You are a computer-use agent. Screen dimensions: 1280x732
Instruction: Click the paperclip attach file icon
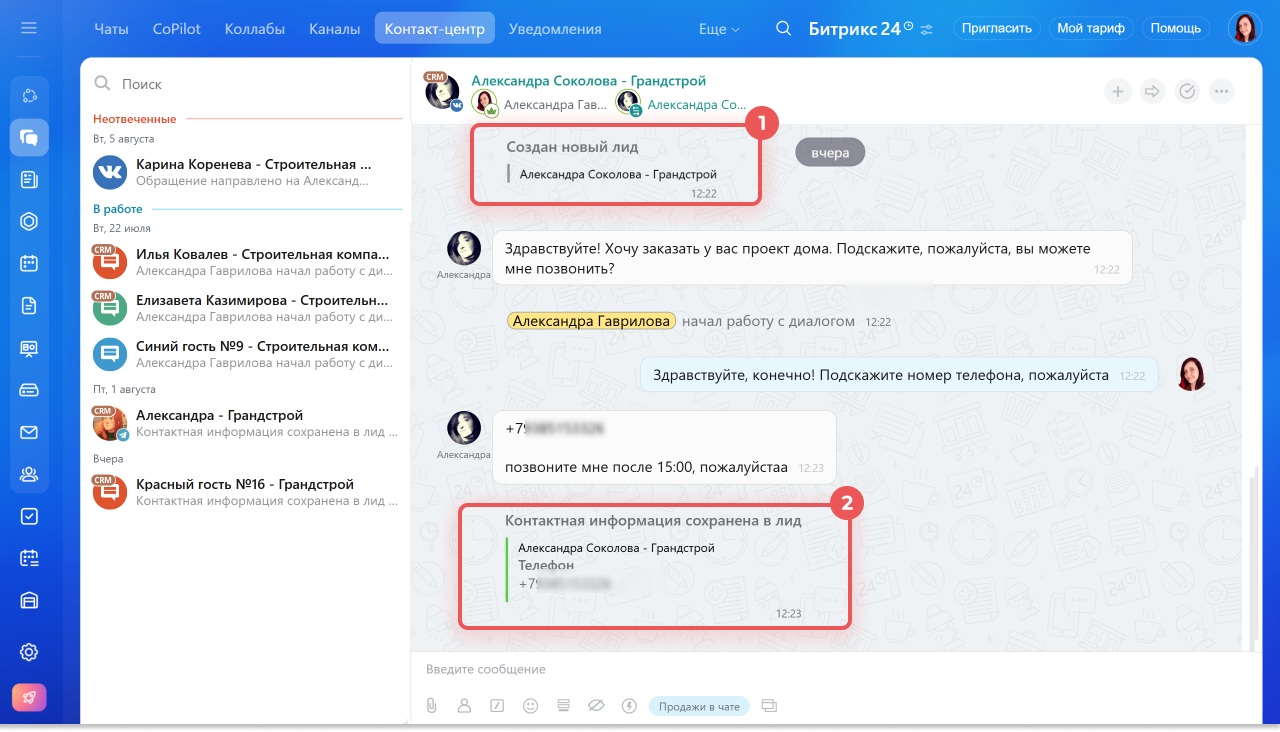(x=432, y=706)
